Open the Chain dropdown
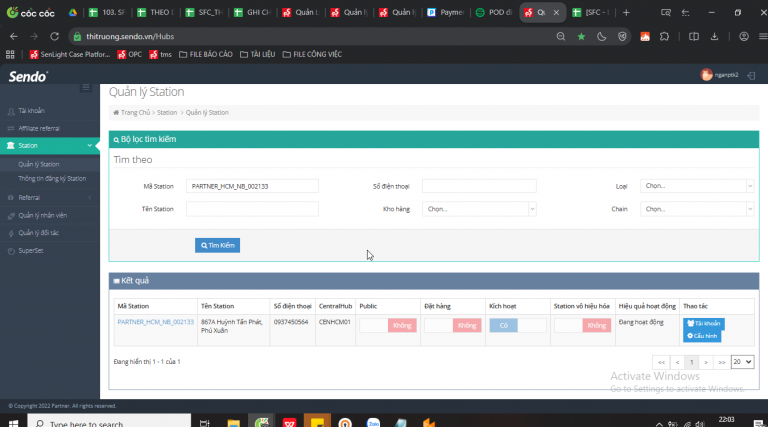768x427 pixels. click(x=697, y=209)
